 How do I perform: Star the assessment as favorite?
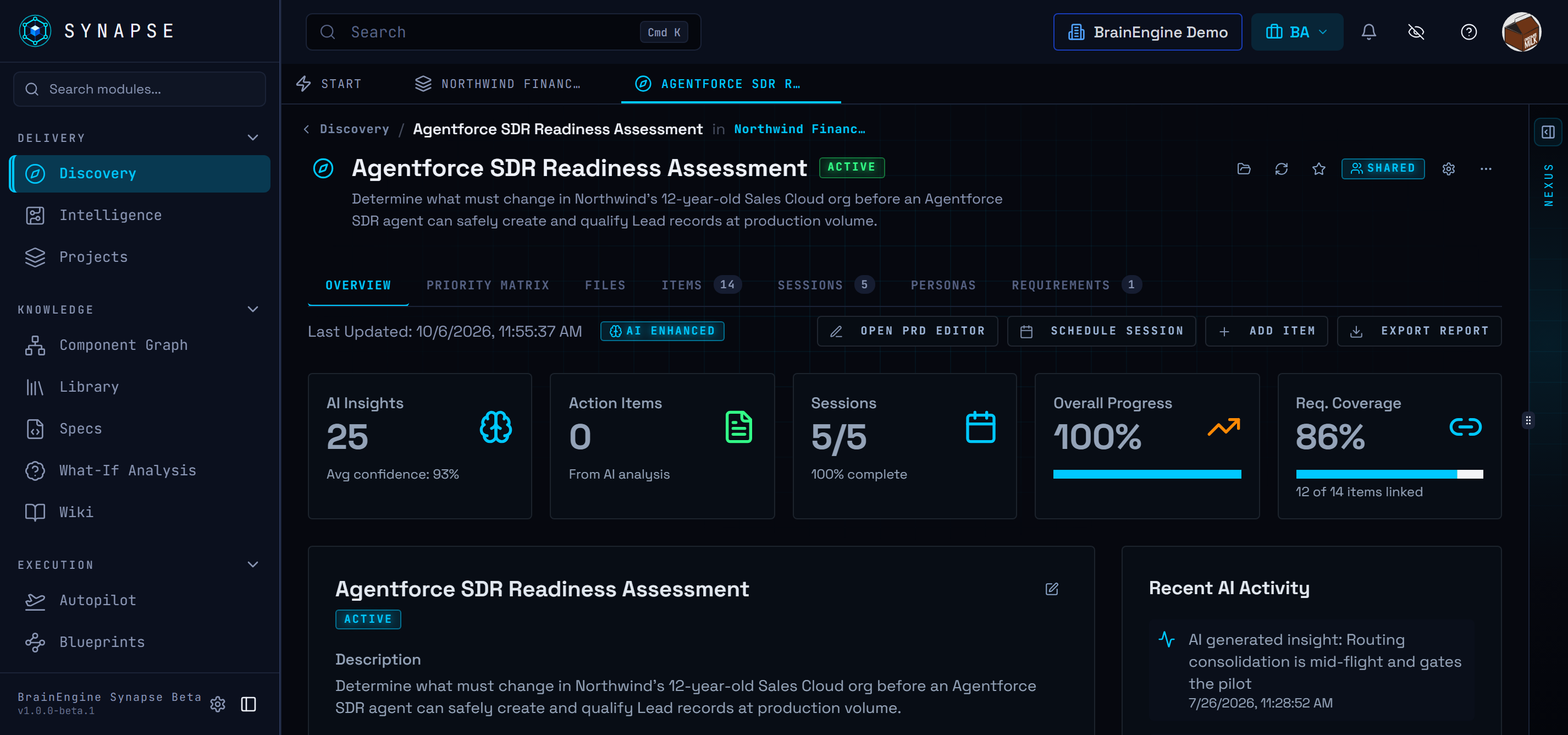coord(1318,169)
